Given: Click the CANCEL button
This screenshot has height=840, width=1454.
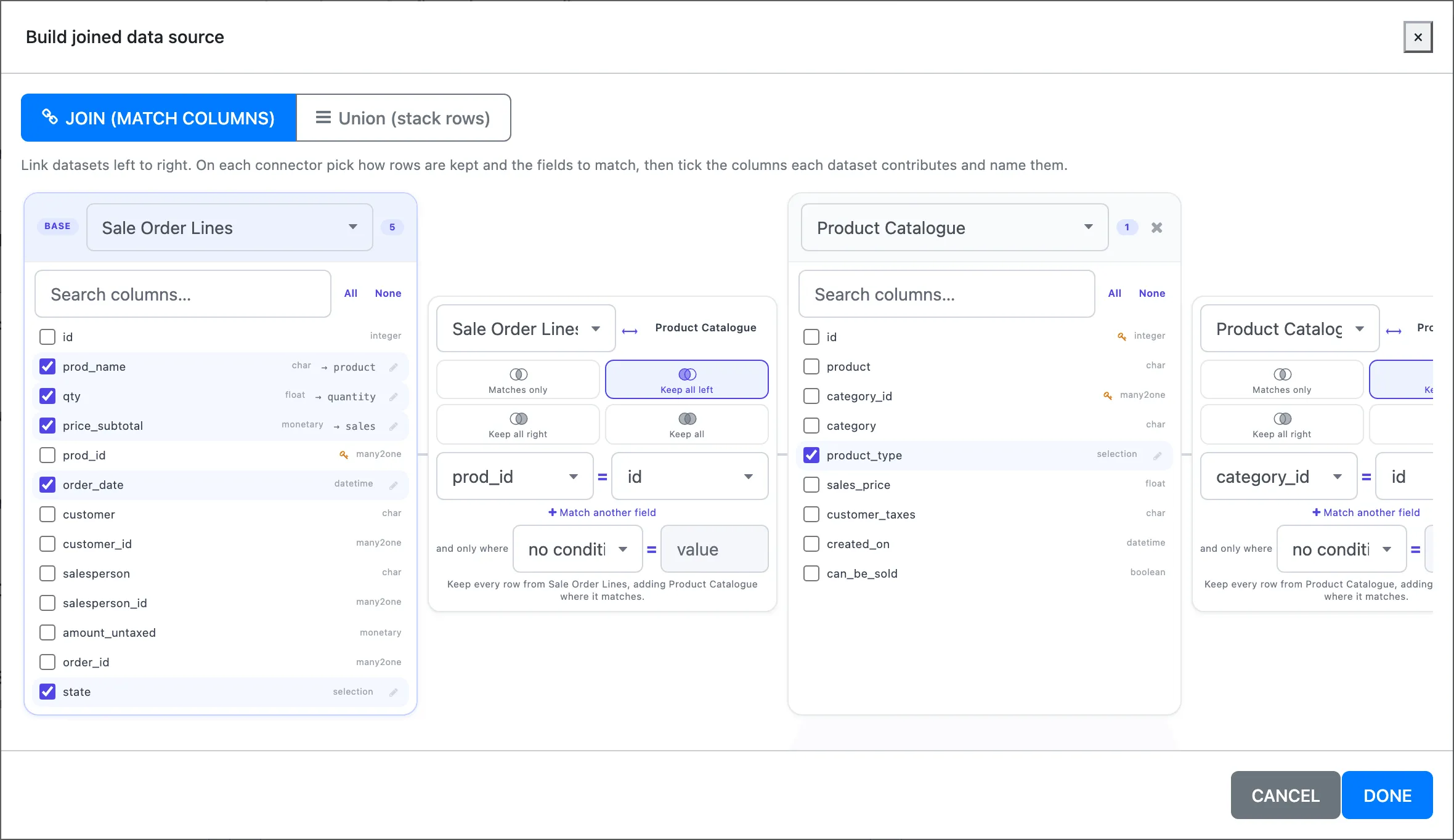Looking at the screenshot, I should coord(1285,795).
